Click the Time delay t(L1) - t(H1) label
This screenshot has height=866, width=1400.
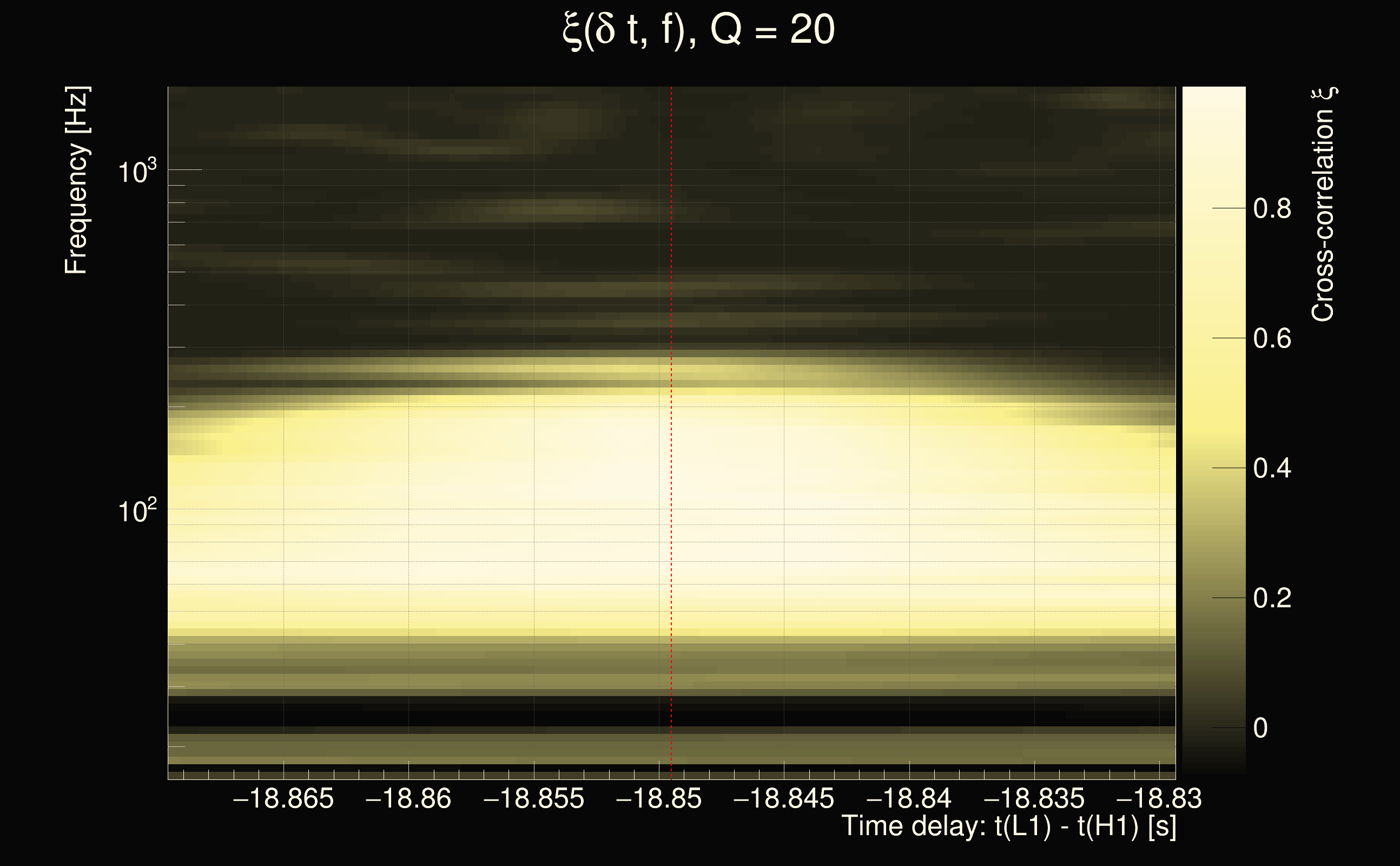pyautogui.click(x=1008, y=826)
